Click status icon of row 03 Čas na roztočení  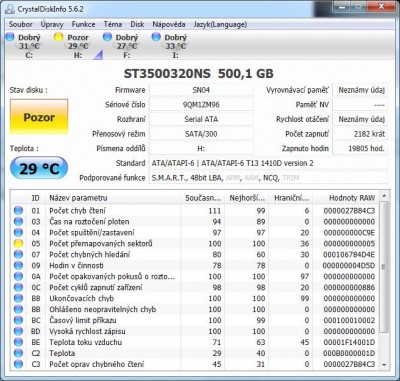click(18, 221)
